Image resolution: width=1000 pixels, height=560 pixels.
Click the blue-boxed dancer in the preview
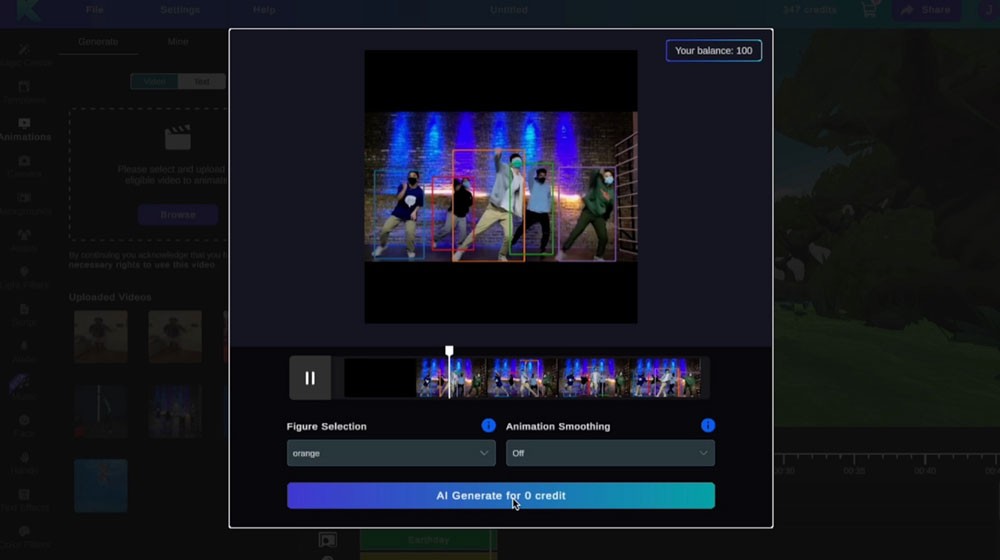click(399, 214)
